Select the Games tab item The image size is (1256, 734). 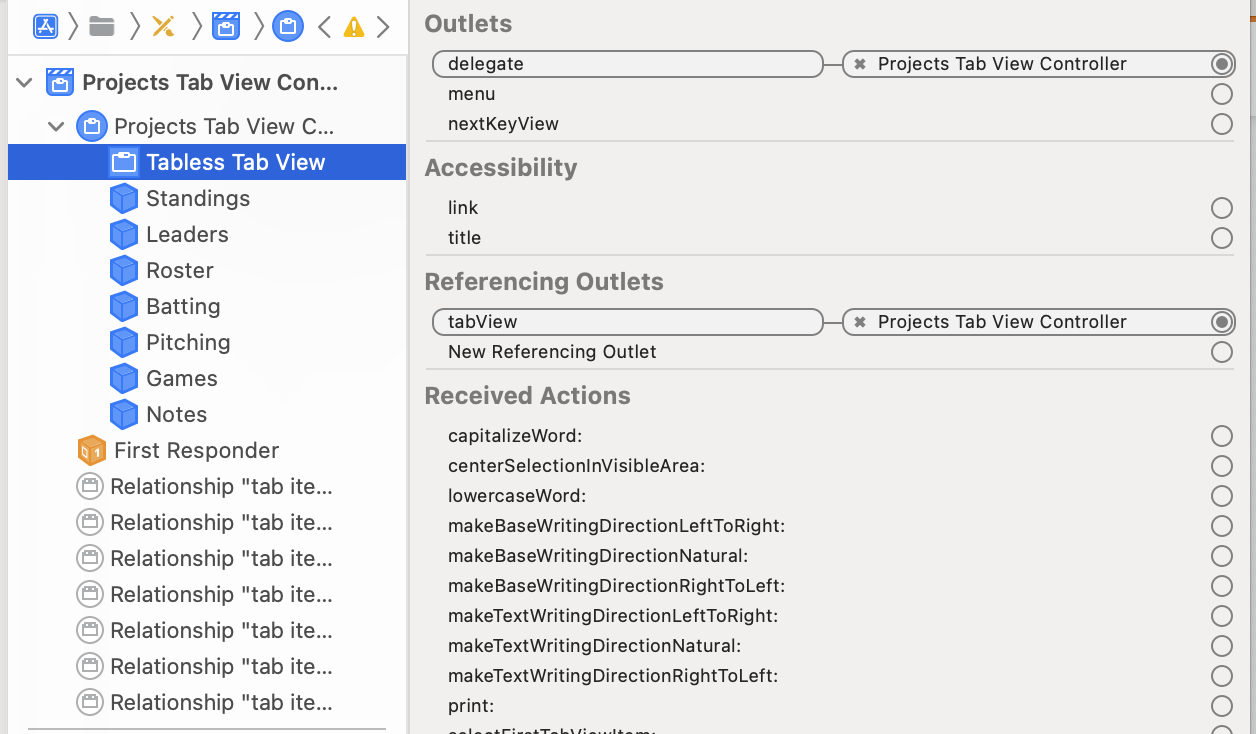pyautogui.click(x=207, y=378)
